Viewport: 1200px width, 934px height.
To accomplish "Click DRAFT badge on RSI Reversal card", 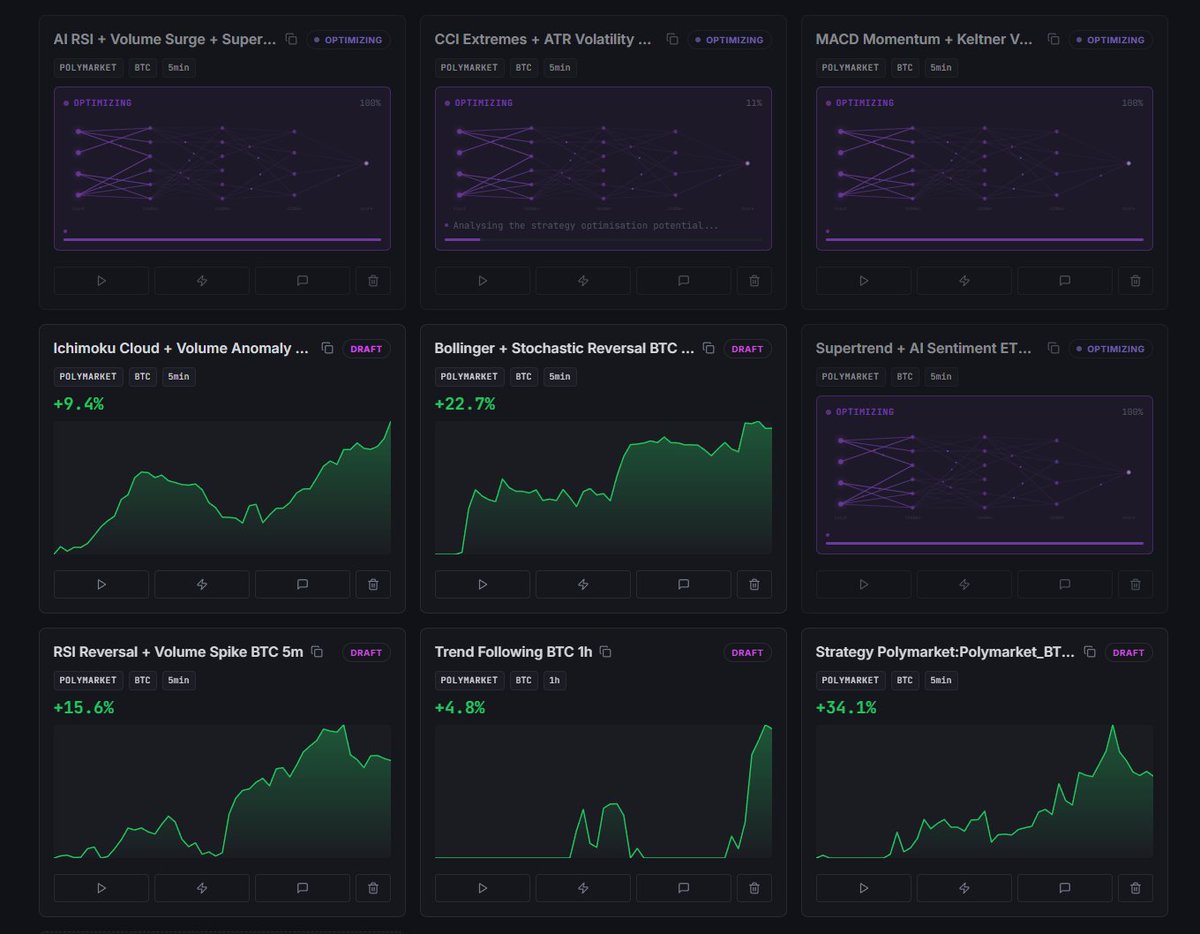I will (366, 652).
